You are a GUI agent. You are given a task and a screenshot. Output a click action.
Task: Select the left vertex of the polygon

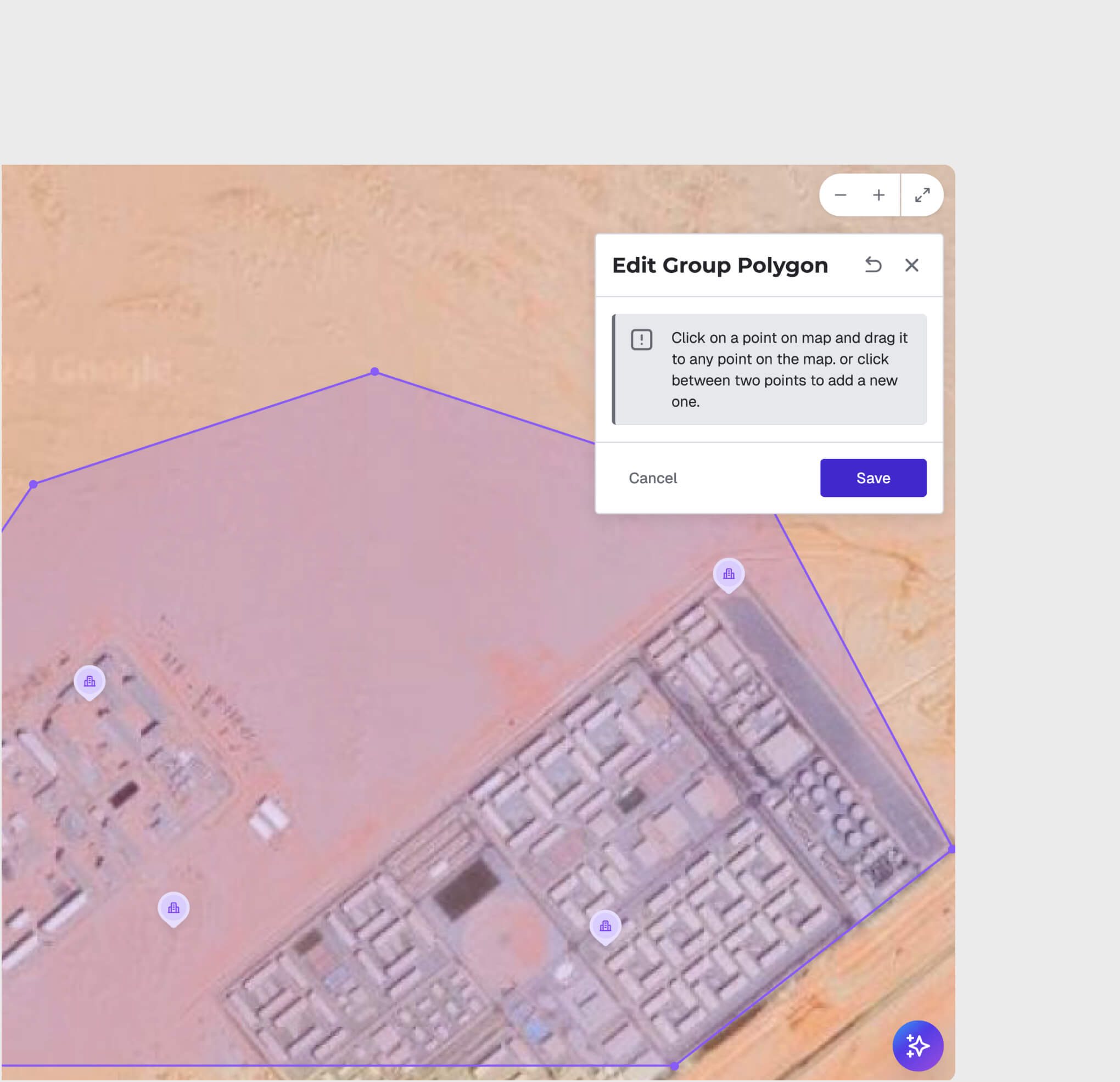point(32,484)
